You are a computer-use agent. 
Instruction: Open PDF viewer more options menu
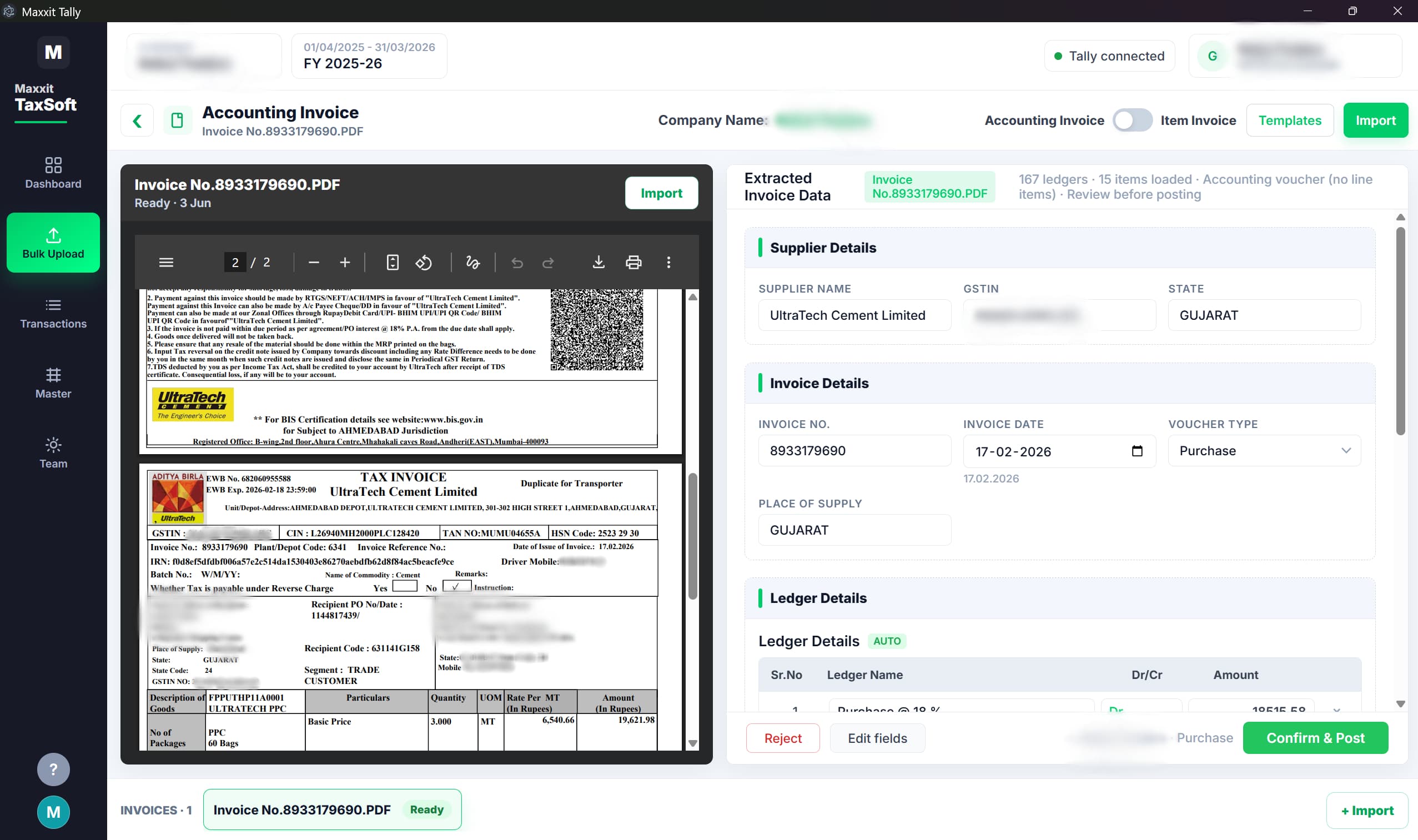point(668,262)
